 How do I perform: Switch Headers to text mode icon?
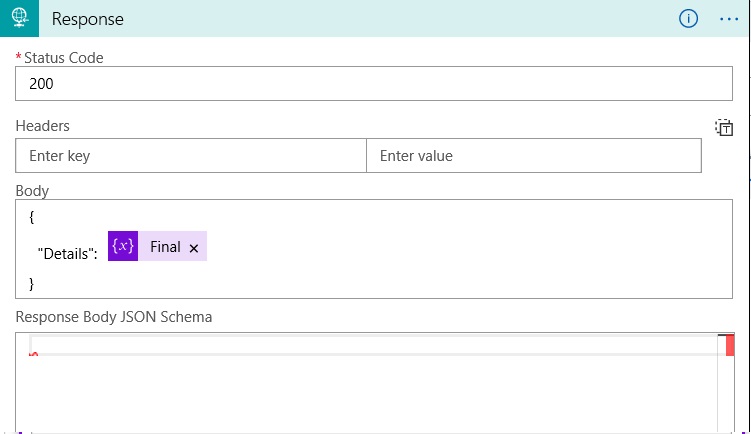pos(724,127)
